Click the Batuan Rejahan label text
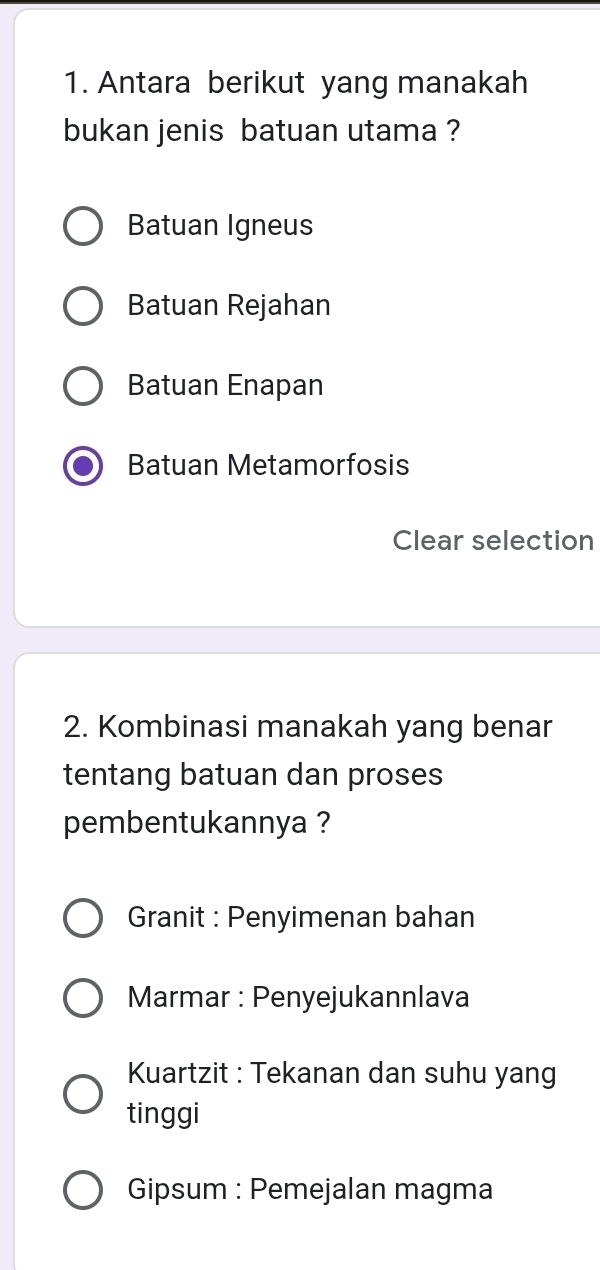Screen dimensions: 600x1270 (228, 305)
